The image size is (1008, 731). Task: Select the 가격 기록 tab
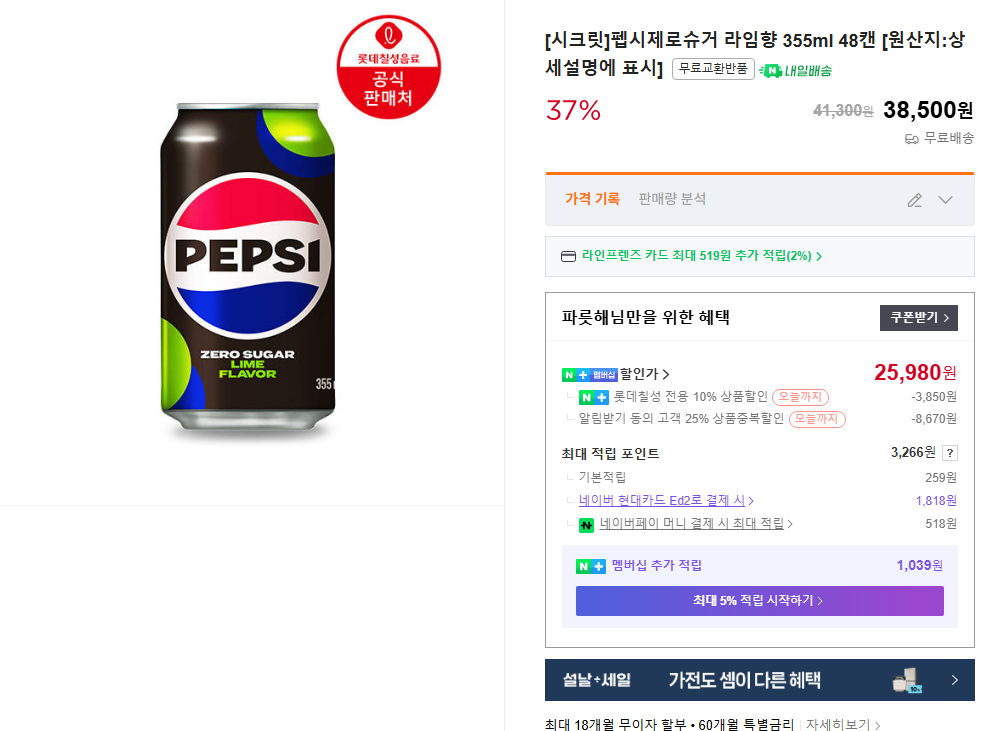592,199
